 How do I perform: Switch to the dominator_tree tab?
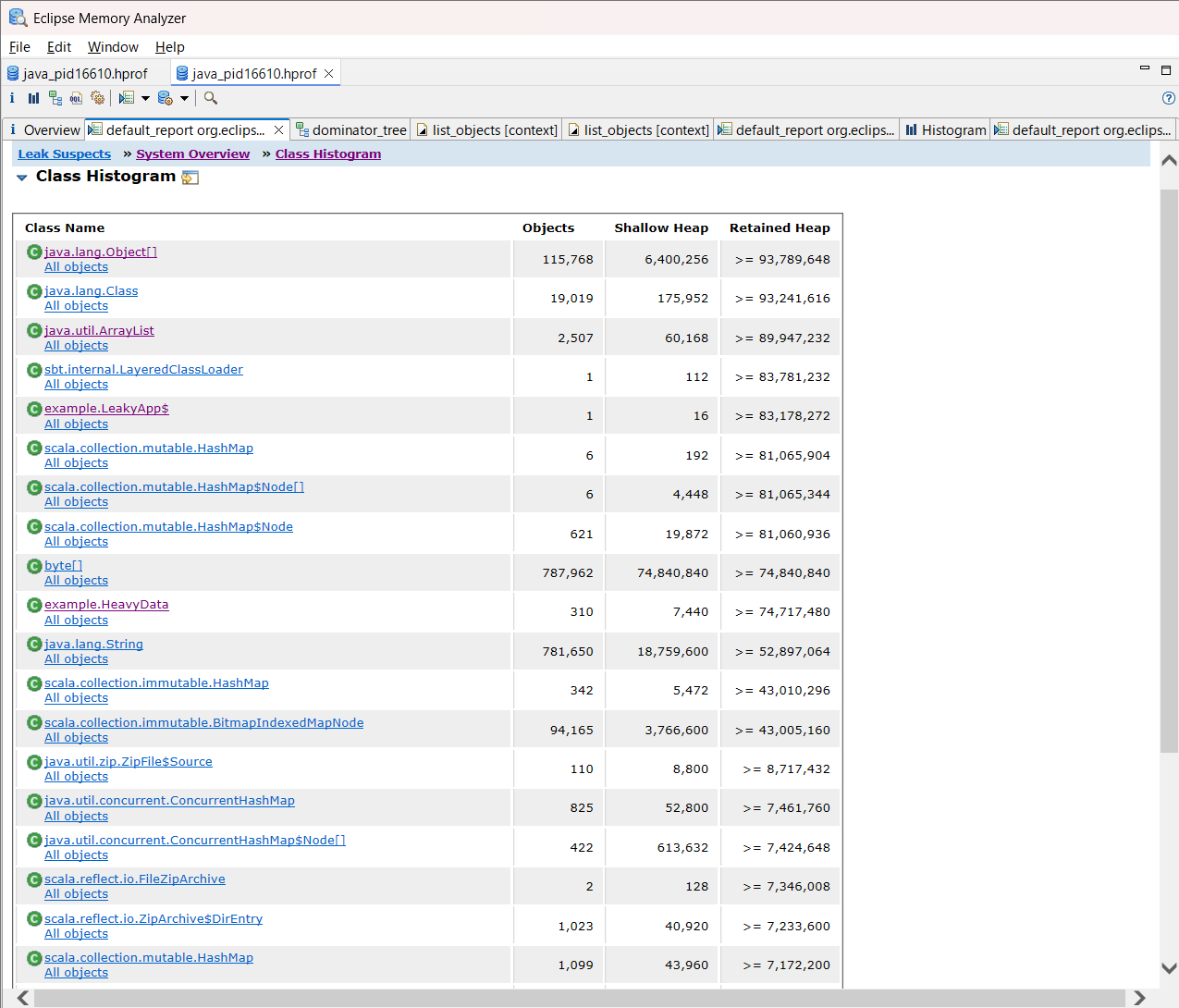351,130
